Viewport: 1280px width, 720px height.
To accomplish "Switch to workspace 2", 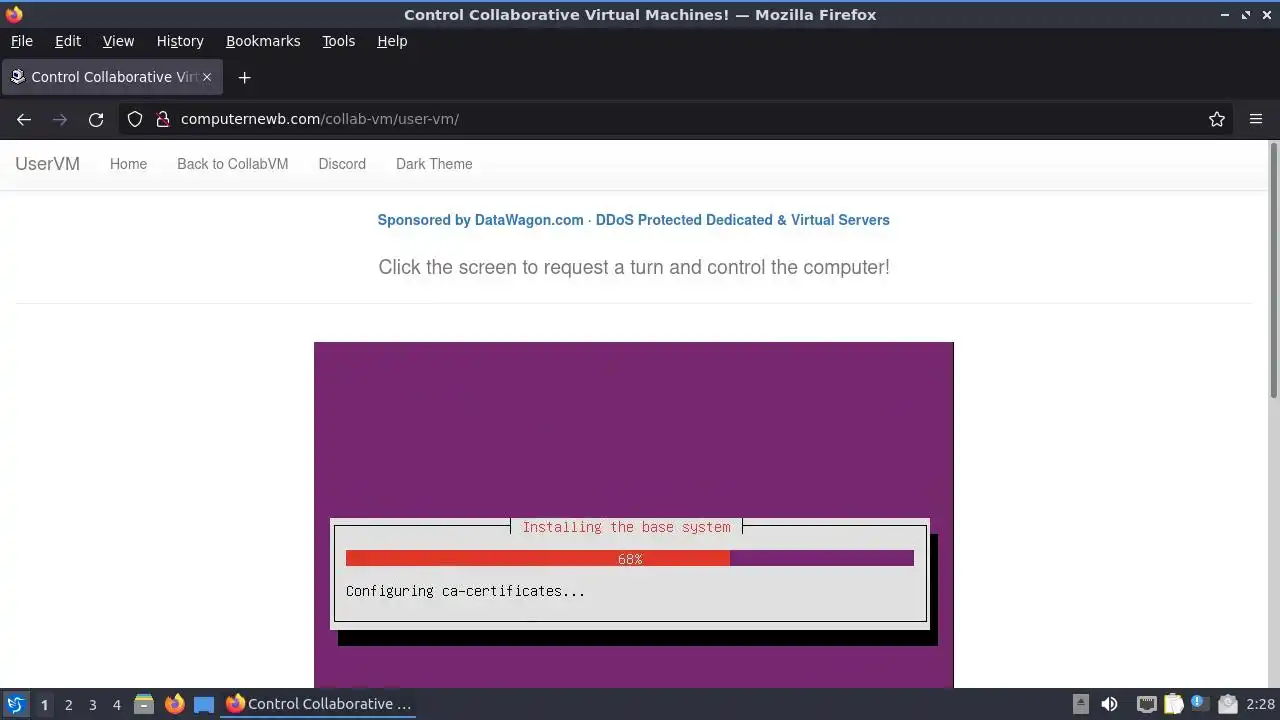I will (69, 704).
